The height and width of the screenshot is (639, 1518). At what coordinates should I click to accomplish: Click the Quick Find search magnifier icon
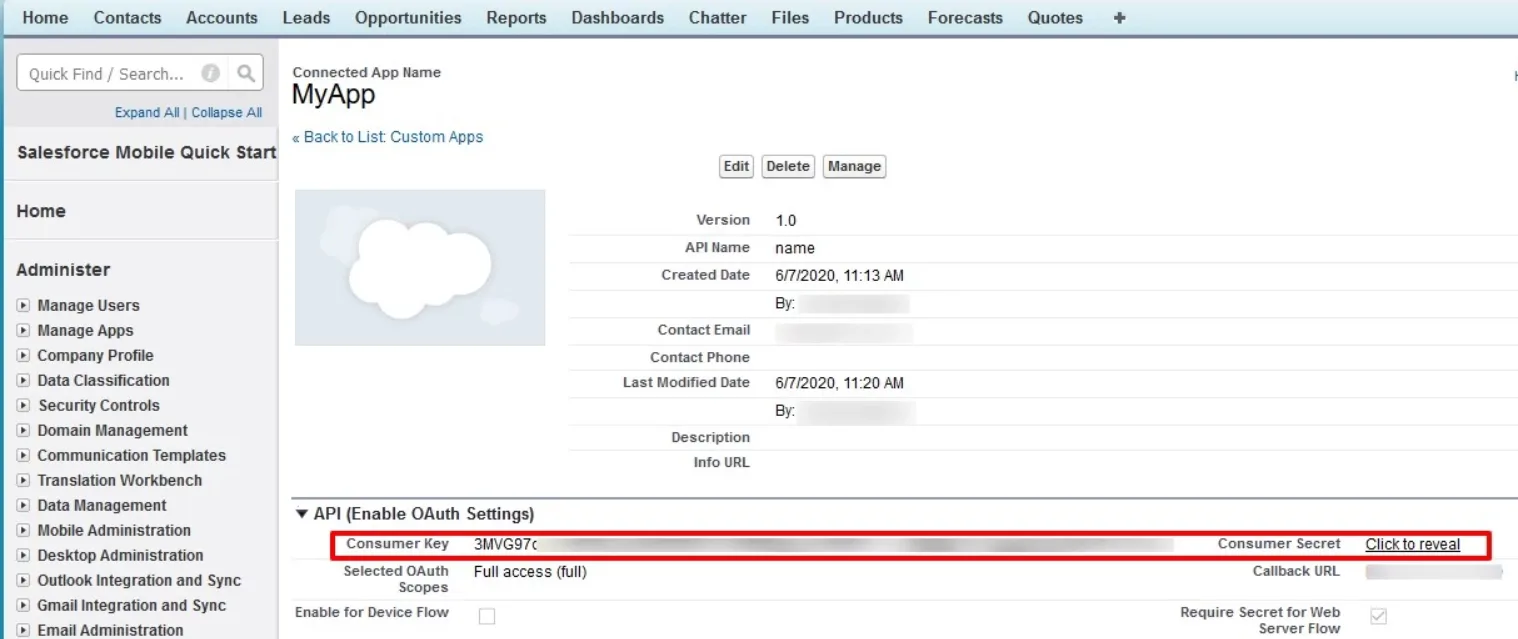(245, 72)
